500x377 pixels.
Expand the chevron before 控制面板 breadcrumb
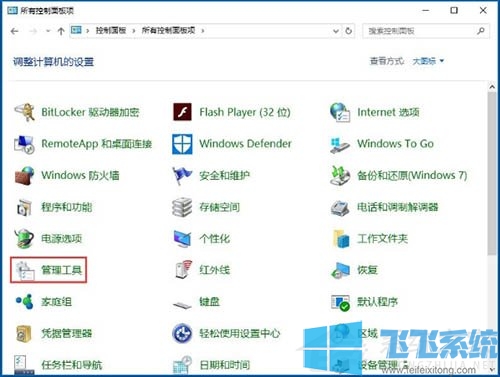(x=88, y=31)
